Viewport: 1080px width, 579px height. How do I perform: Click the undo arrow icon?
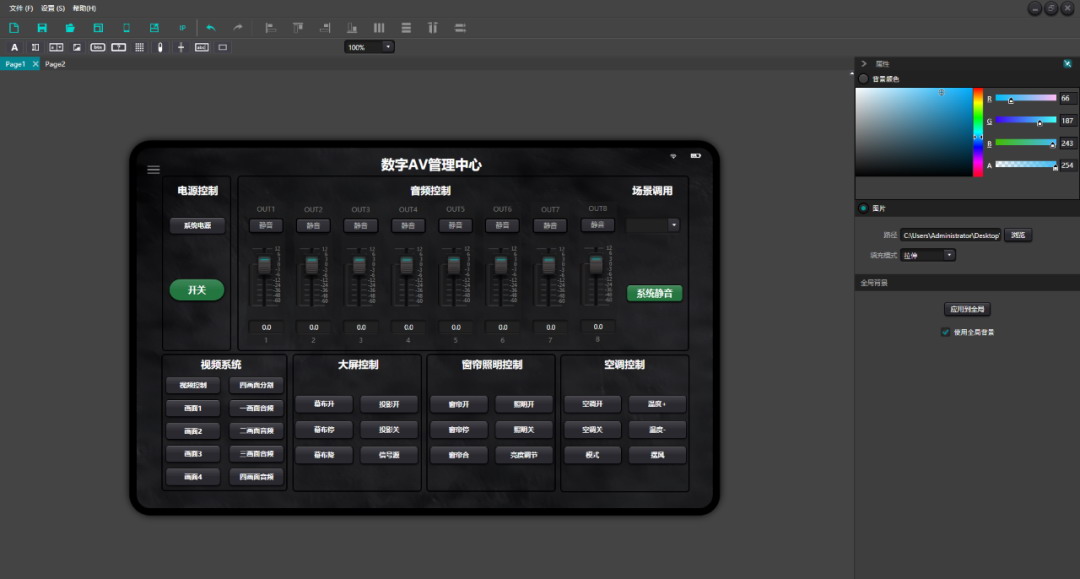pos(210,27)
